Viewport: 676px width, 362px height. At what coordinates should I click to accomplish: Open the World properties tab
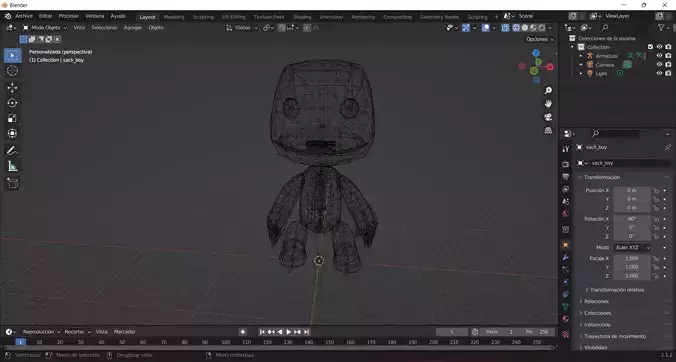tap(566, 213)
